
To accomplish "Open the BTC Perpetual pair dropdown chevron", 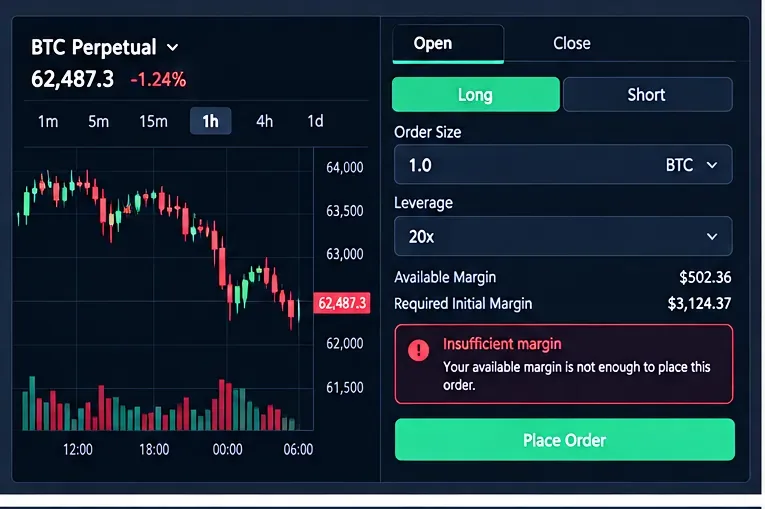I will point(172,48).
